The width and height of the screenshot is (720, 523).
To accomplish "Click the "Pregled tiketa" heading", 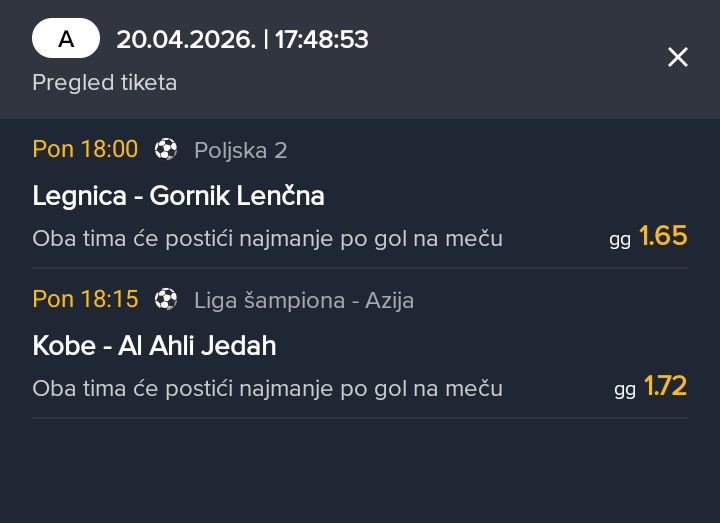I will point(104,83).
